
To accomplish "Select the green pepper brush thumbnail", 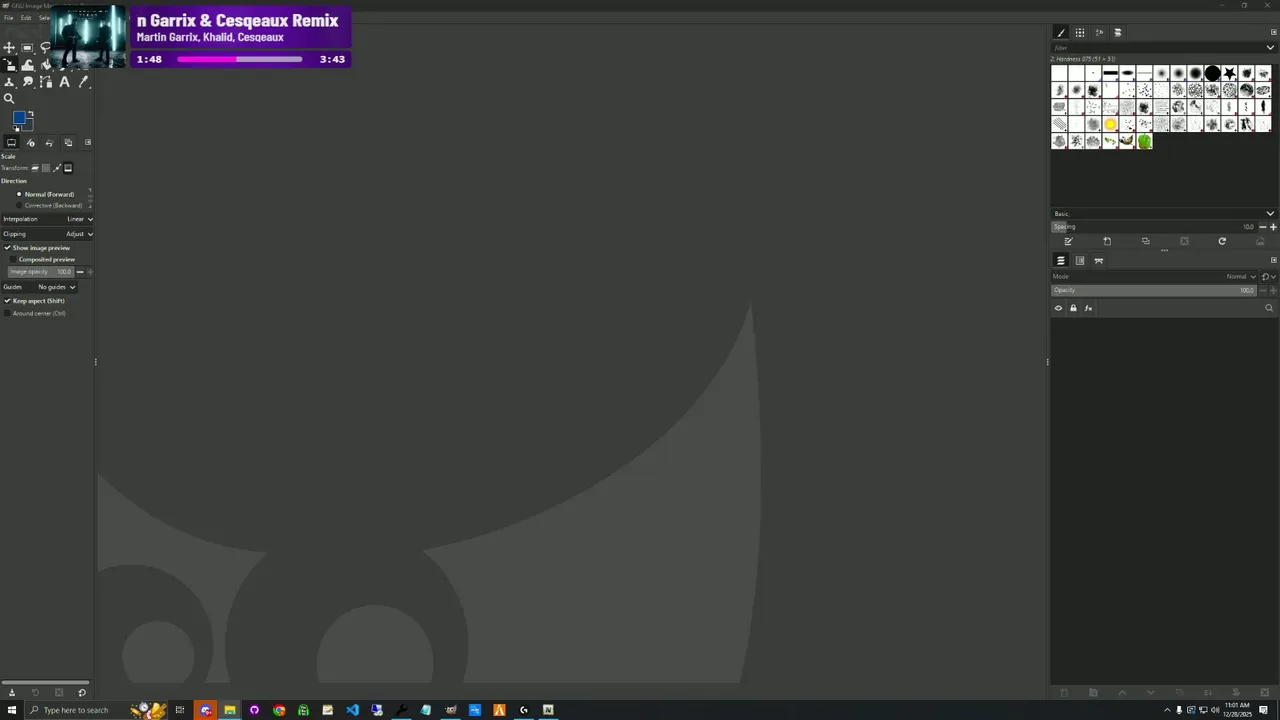I will (1145, 141).
